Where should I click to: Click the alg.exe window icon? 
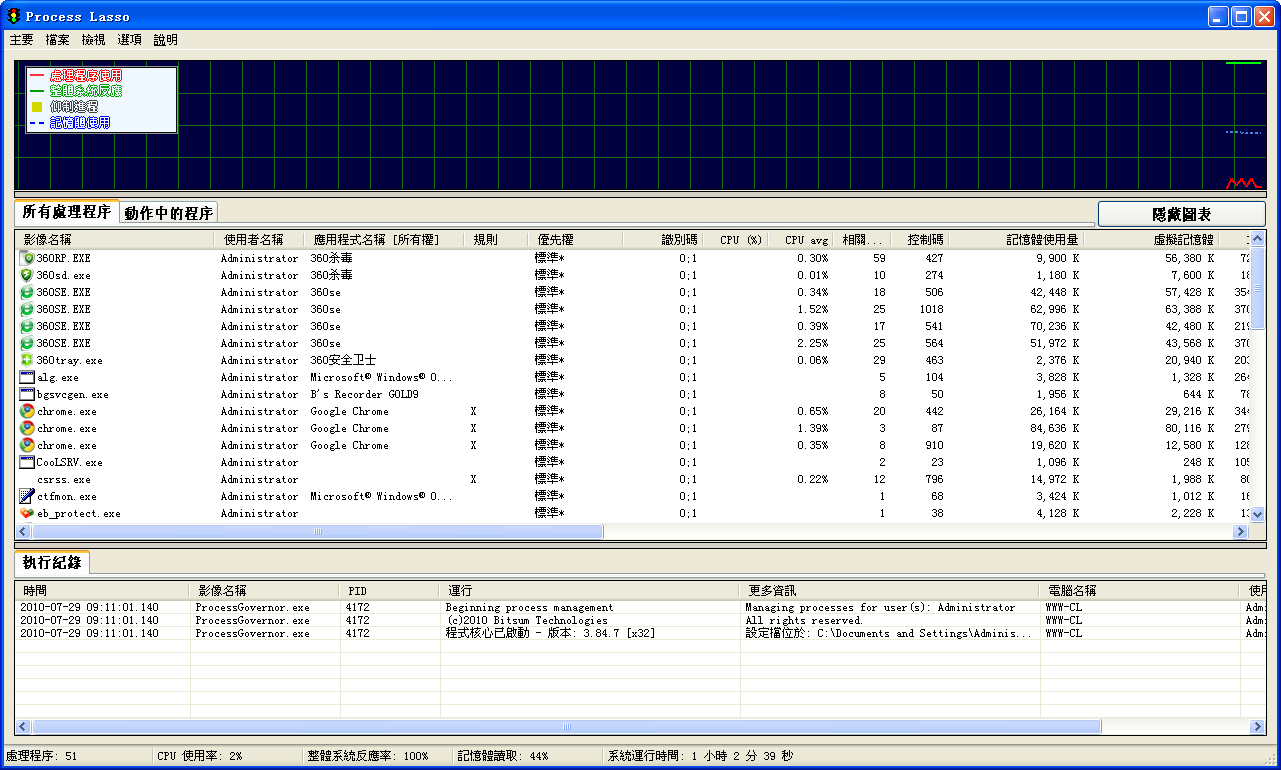pos(27,377)
